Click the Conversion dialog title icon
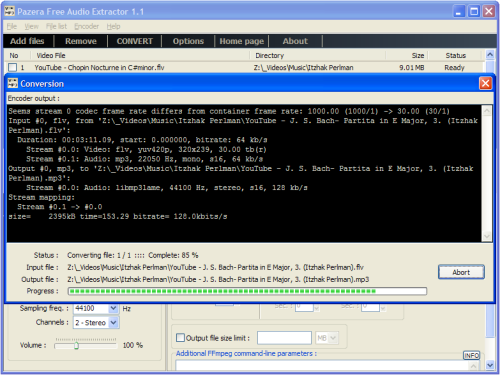This screenshot has width=500, height=375. click(x=13, y=83)
